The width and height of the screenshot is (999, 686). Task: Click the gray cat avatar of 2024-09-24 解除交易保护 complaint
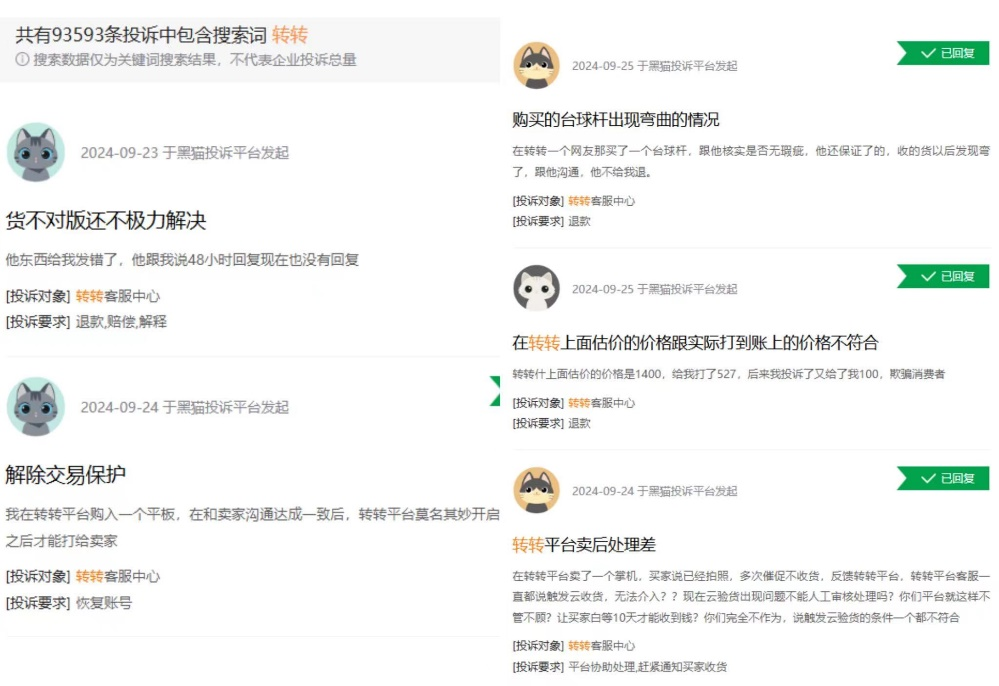[36, 406]
